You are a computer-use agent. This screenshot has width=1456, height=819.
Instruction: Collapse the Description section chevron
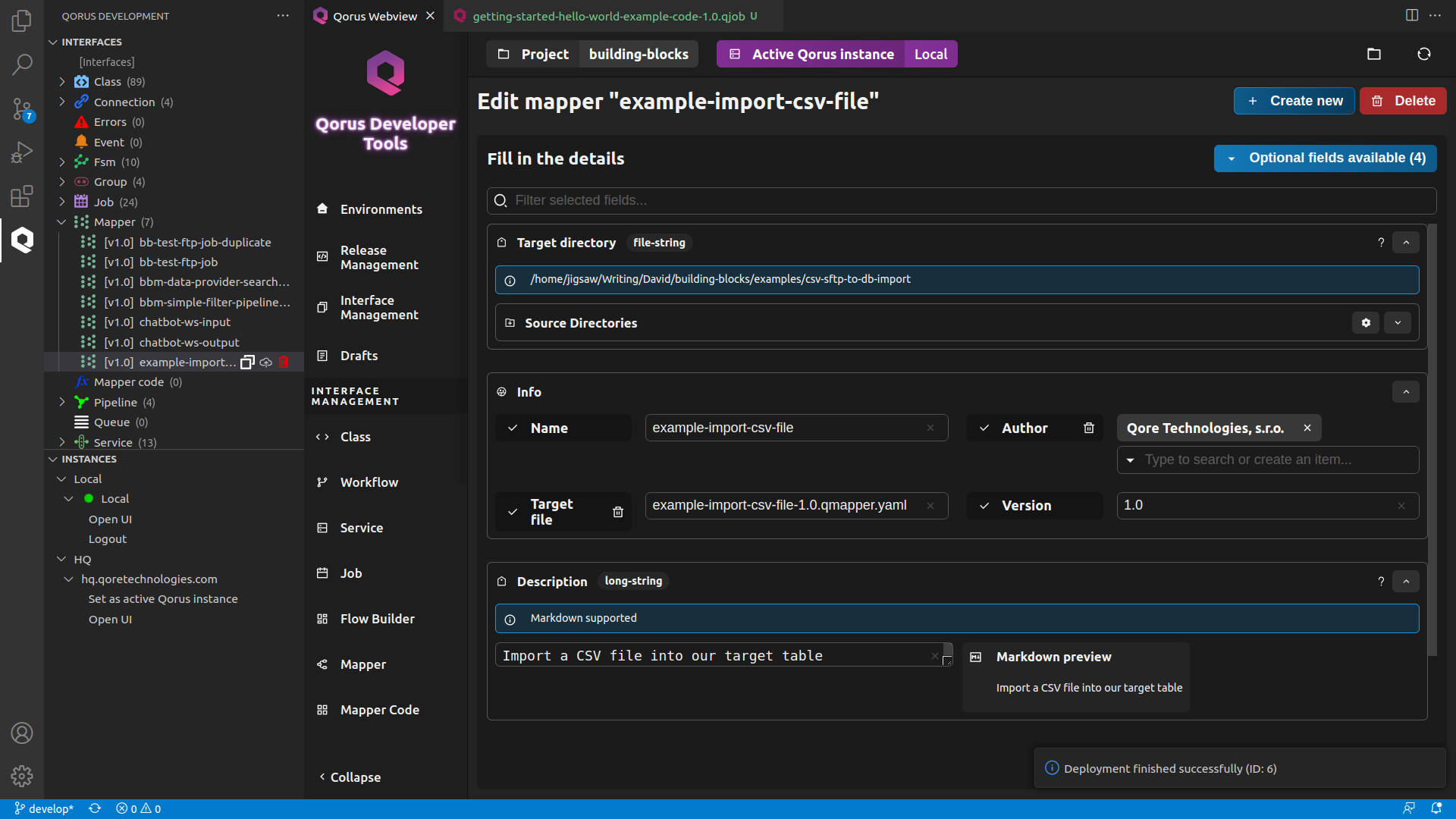(1405, 582)
